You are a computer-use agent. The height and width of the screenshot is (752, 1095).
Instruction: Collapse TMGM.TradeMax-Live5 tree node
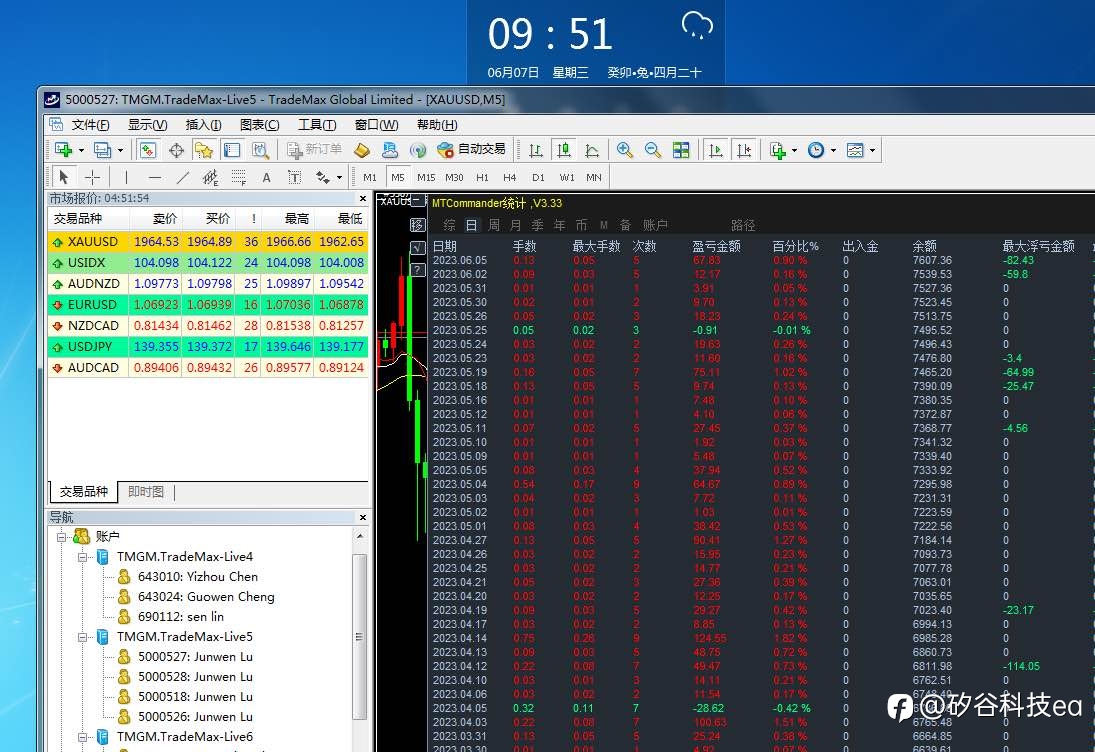pos(82,637)
